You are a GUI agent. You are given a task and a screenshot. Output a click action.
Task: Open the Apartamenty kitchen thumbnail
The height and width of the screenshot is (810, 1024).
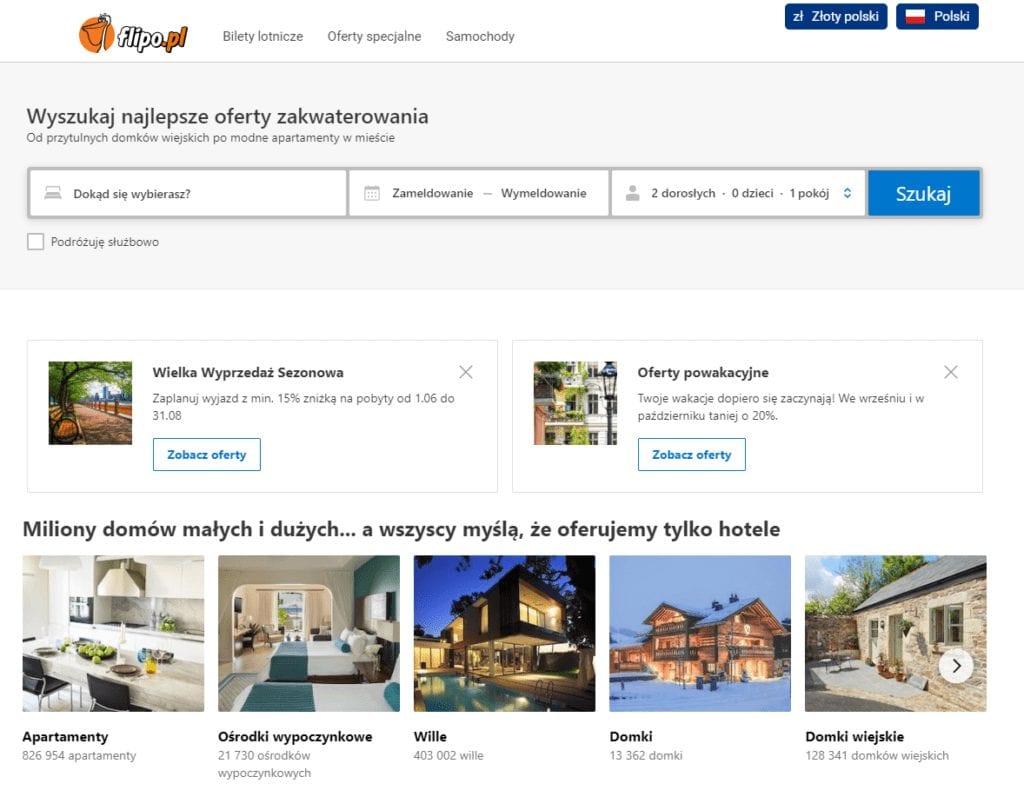(113, 634)
